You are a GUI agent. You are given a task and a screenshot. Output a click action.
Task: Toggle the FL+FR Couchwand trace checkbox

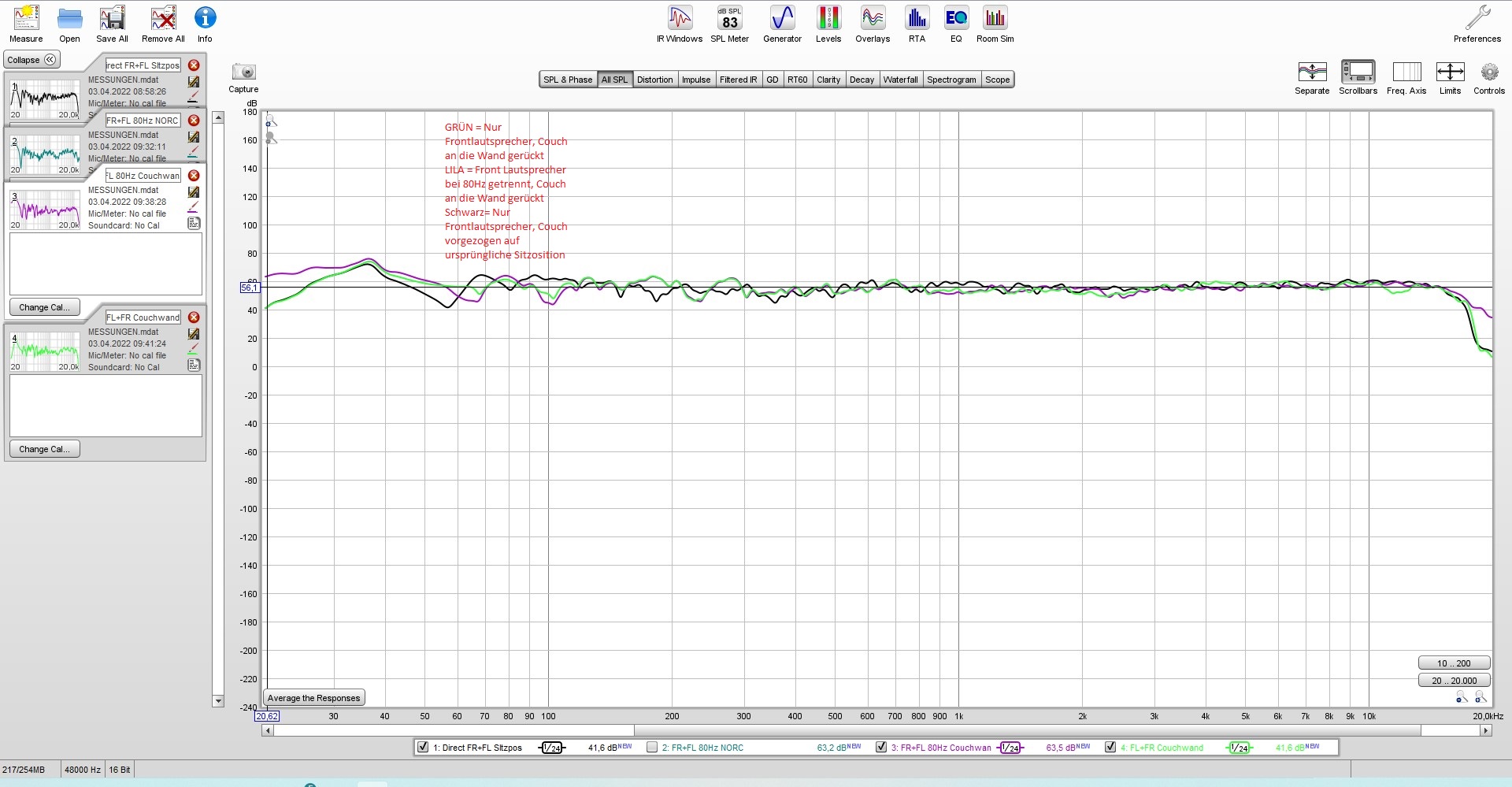pyautogui.click(x=1110, y=747)
